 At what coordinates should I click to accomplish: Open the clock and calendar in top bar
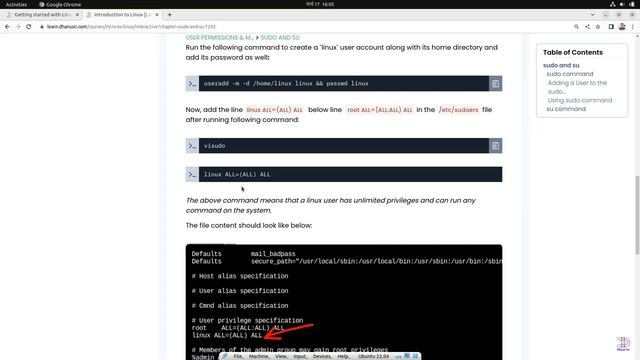(x=320, y=4)
